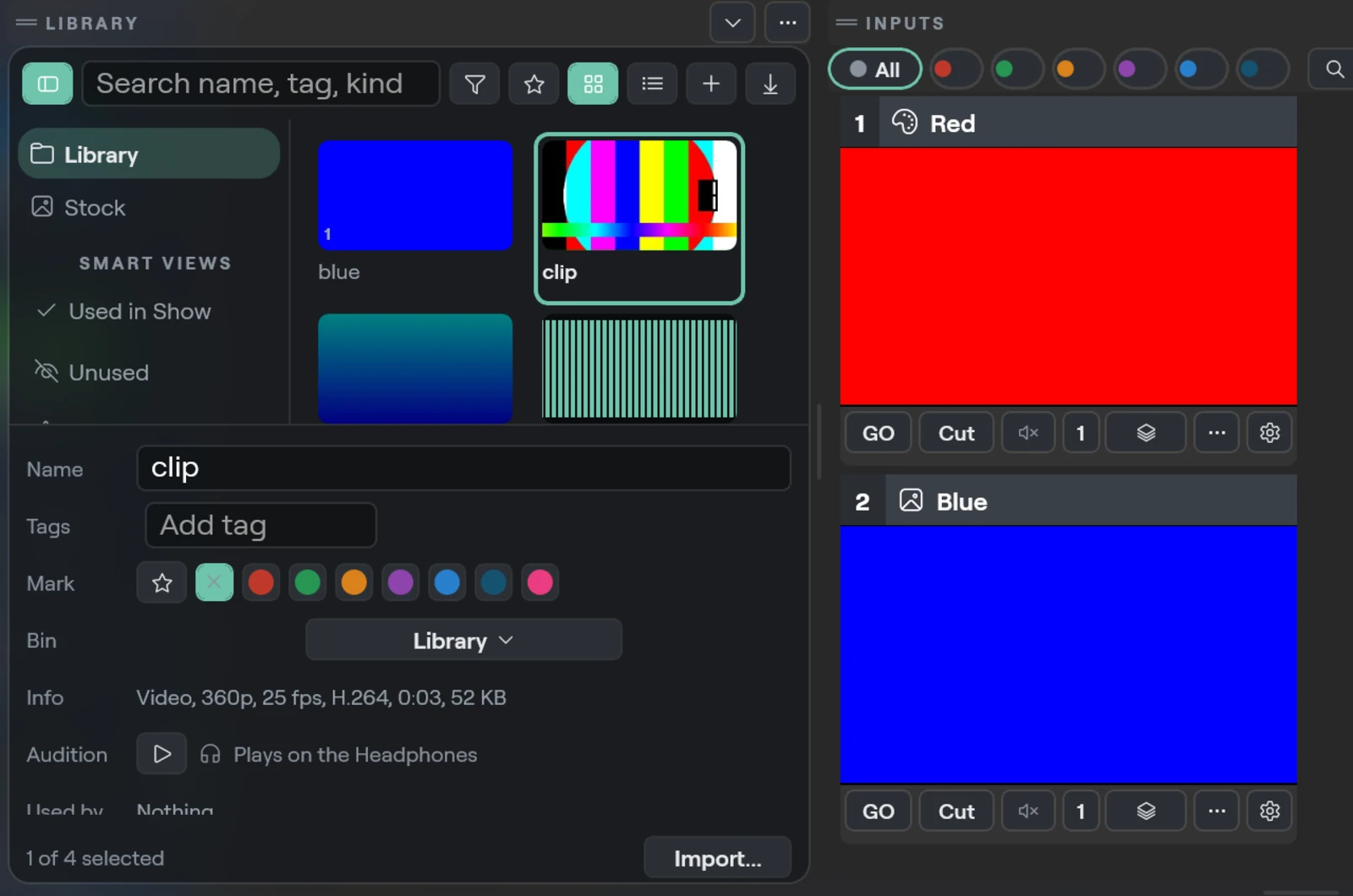1353x896 pixels.
Task: Collapse the Library panel with chevron
Action: point(732,23)
